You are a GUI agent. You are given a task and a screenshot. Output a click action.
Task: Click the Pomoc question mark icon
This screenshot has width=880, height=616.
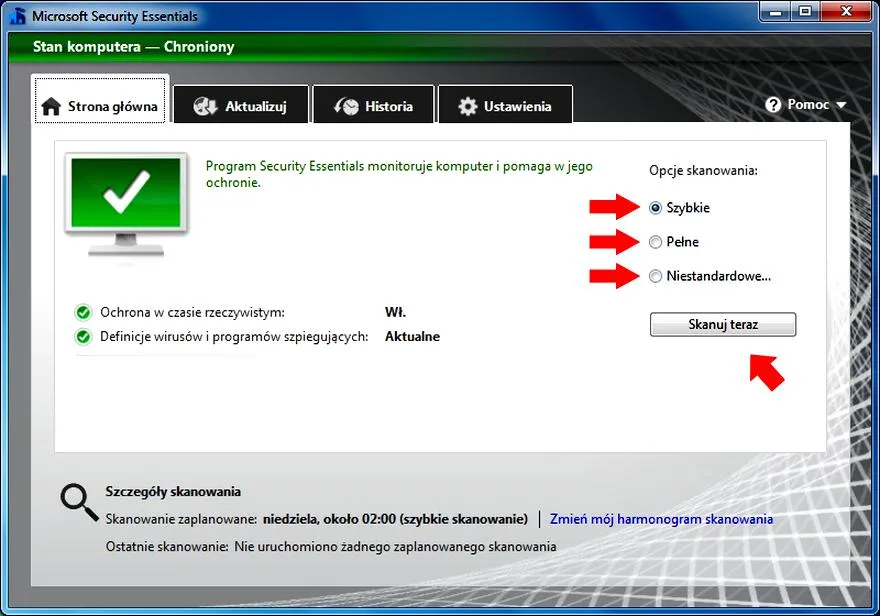click(x=773, y=105)
